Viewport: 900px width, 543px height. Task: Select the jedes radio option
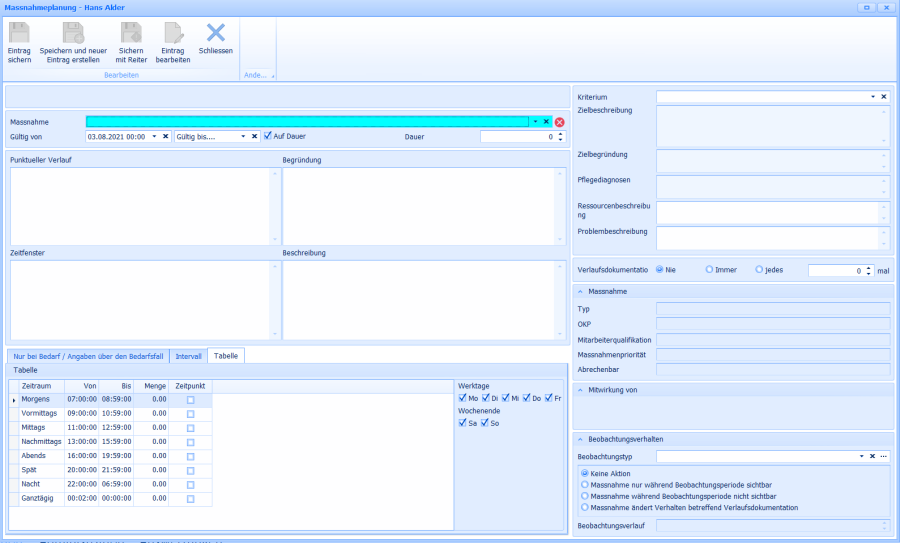pos(759,269)
